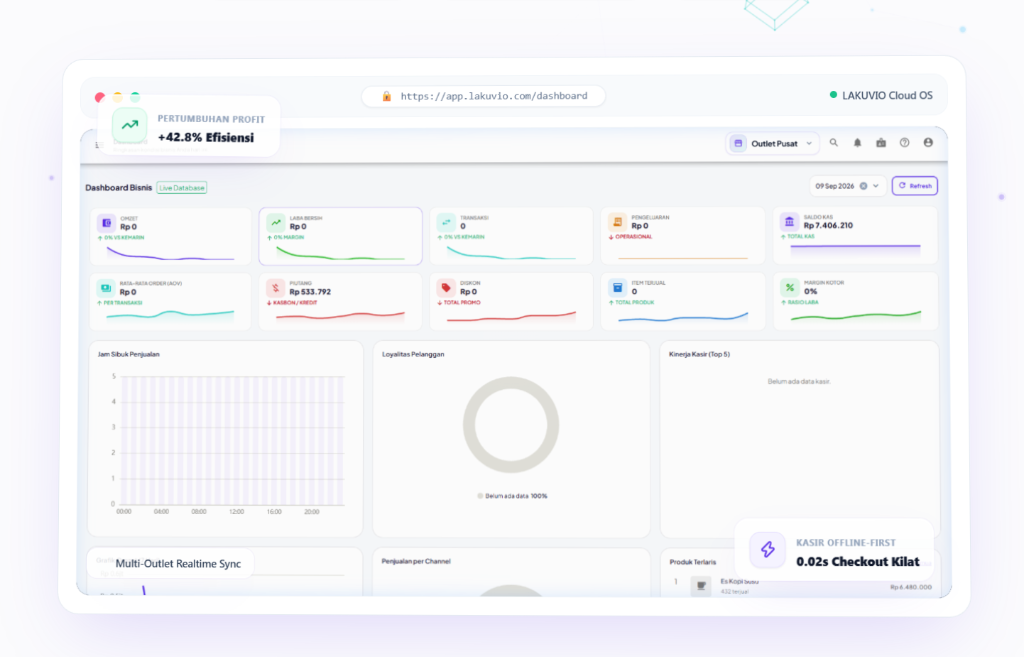This screenshot has width=1024, height=657.
Task: Open help question mark icon
Action: click(904, 142)
